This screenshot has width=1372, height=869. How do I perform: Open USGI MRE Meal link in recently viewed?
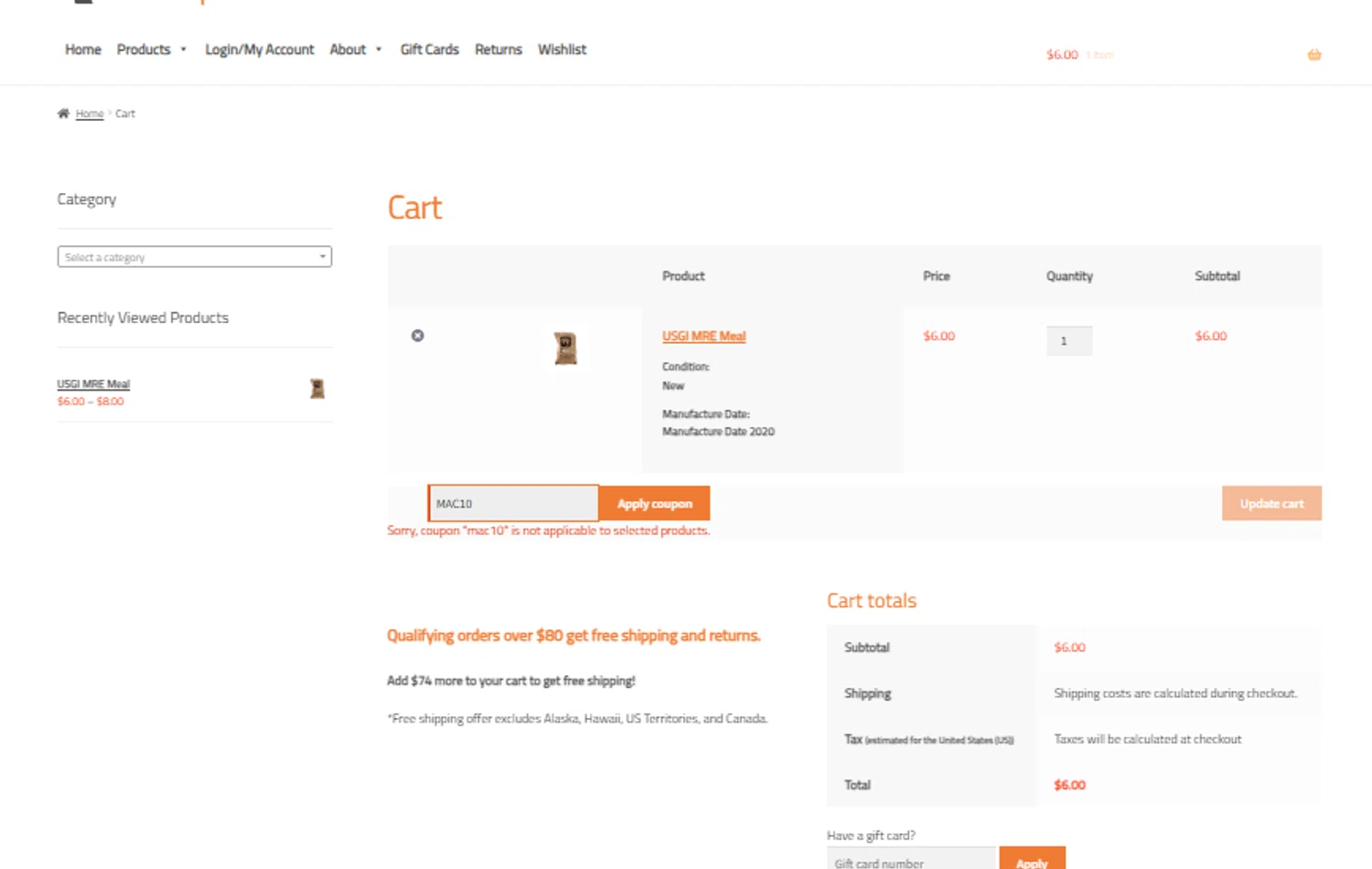click(x=93, y=384)
